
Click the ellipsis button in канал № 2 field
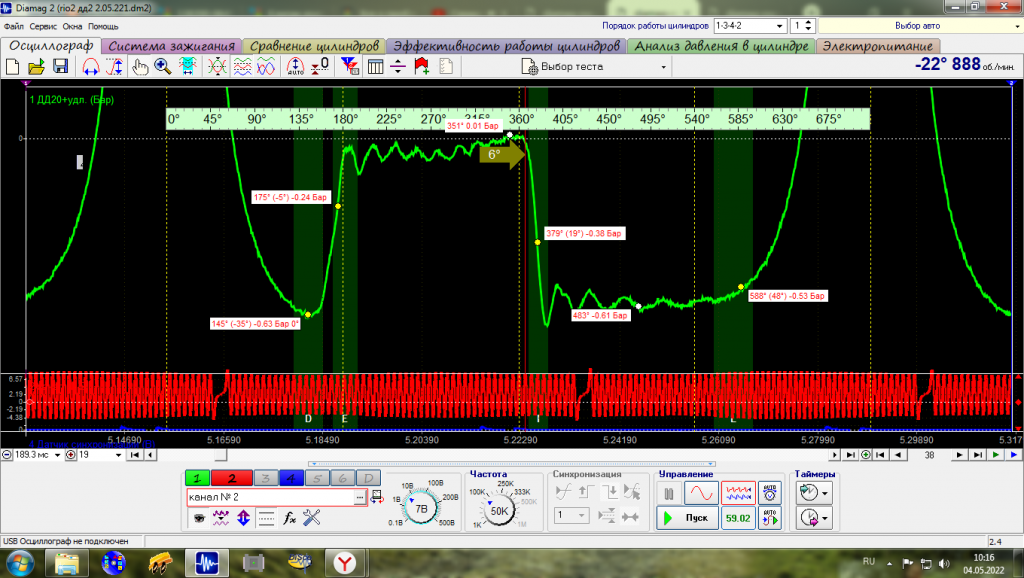point(359,497)
